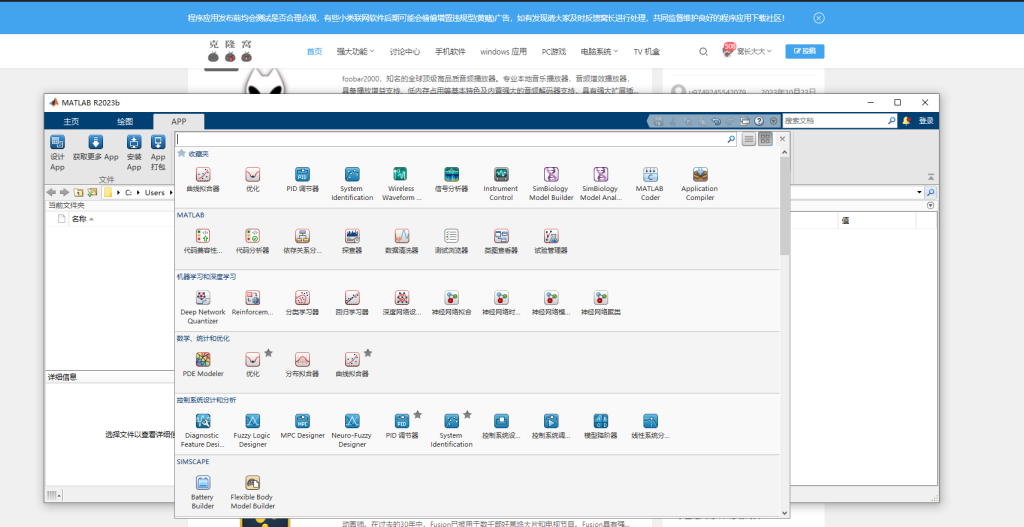Expand arrow after Users in path
The height and width of the screenshot is (527, 1024).
point(171,193)
